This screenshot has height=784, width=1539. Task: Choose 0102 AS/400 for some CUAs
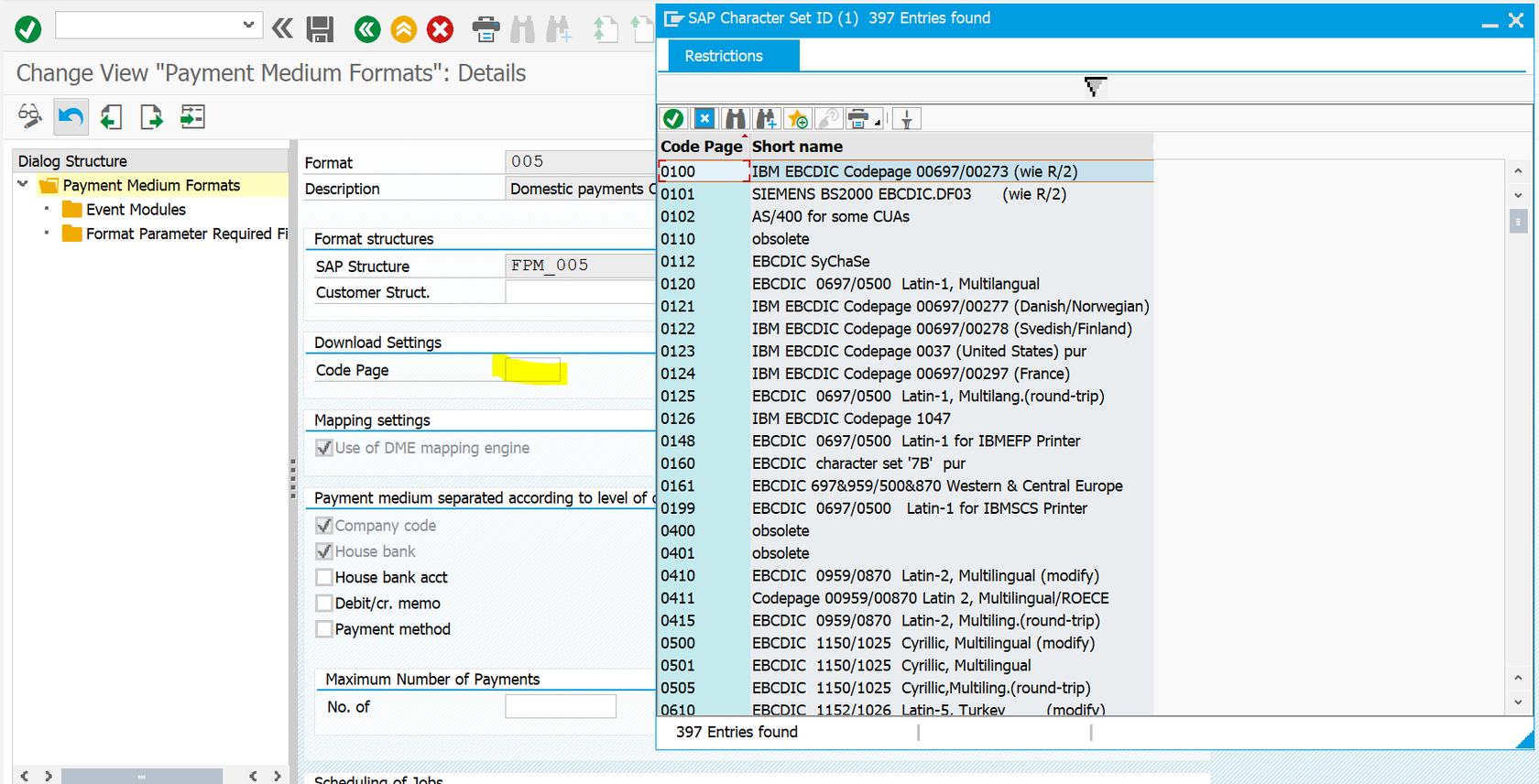click(x=905, y=216)
